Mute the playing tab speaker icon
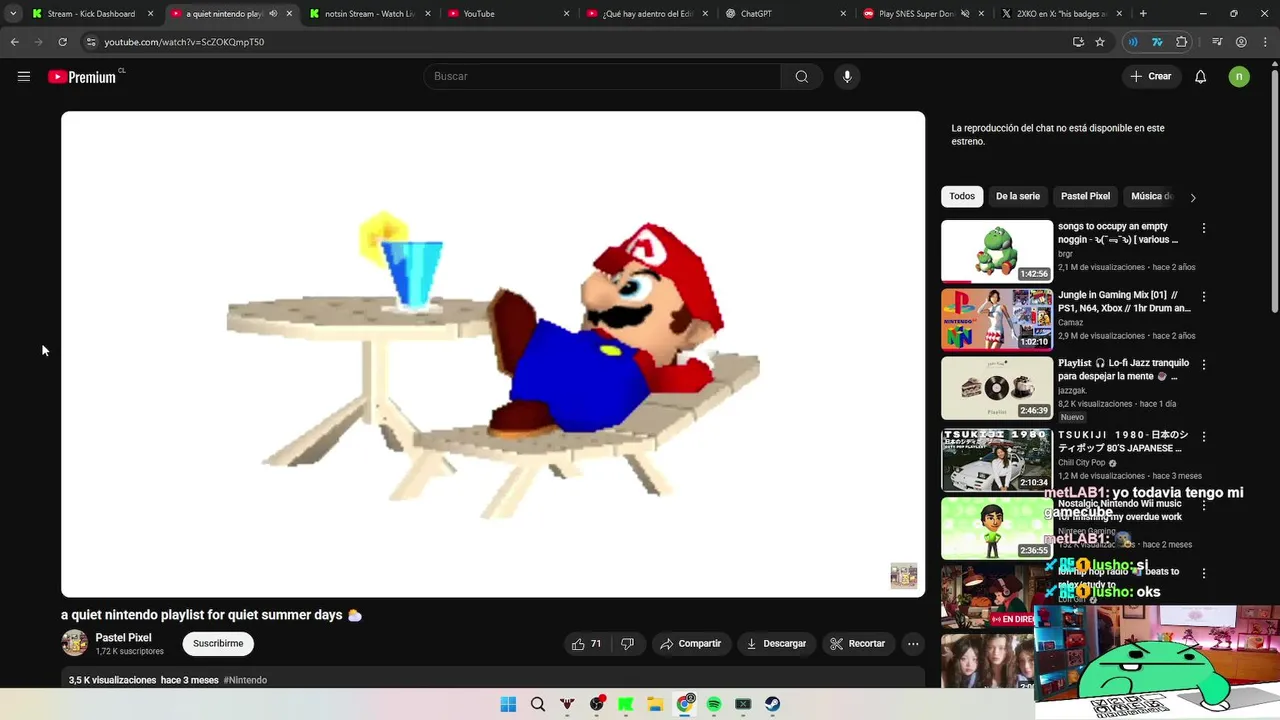1280x720 pixels. tap(273, 14)
